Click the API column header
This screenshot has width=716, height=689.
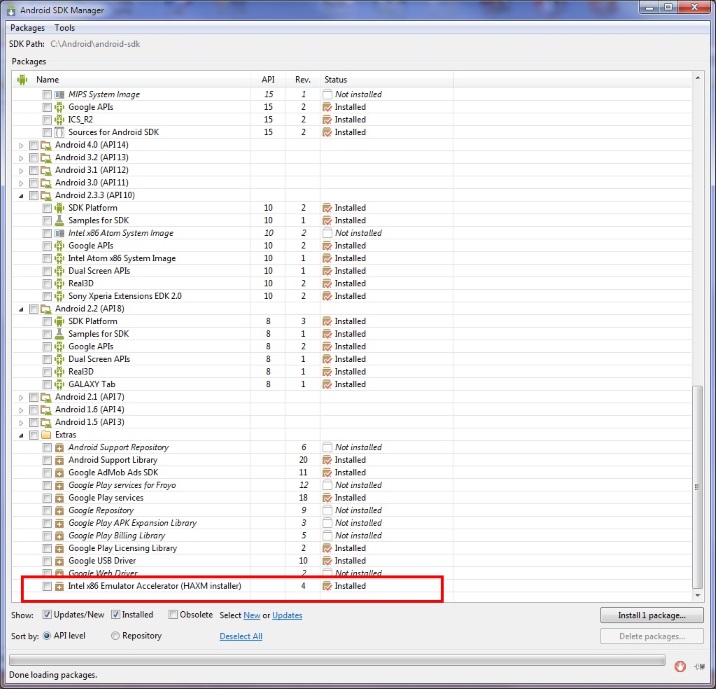(268, 79)
